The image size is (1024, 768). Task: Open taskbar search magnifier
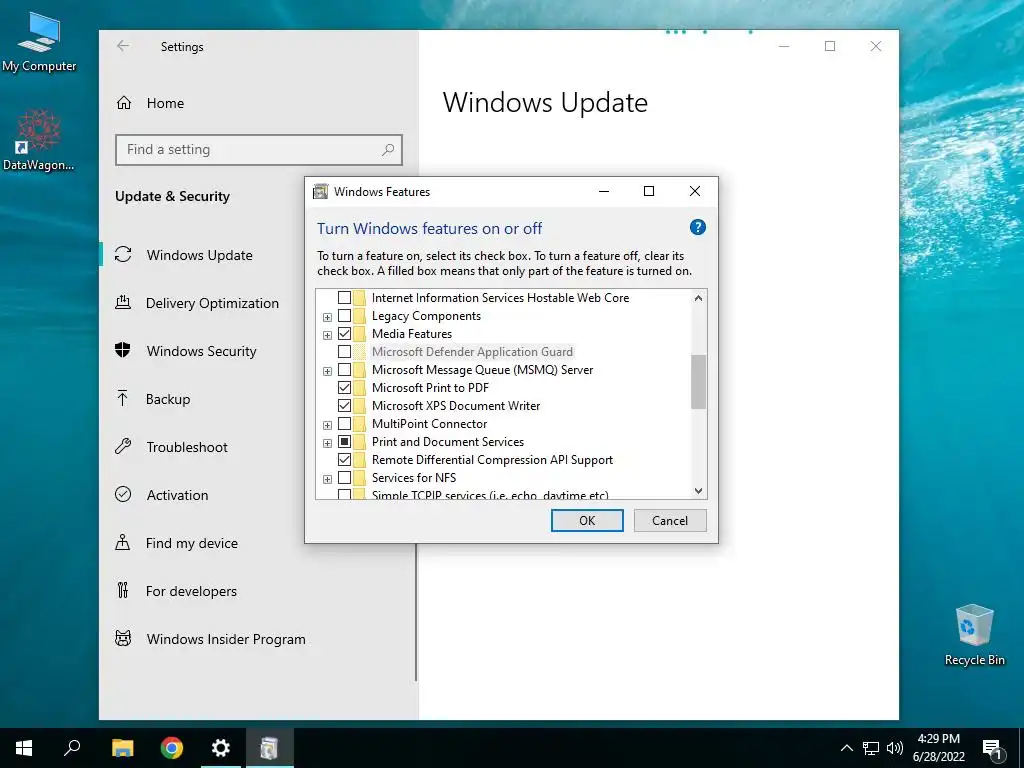pyautogui.click(x=72, y=748)
